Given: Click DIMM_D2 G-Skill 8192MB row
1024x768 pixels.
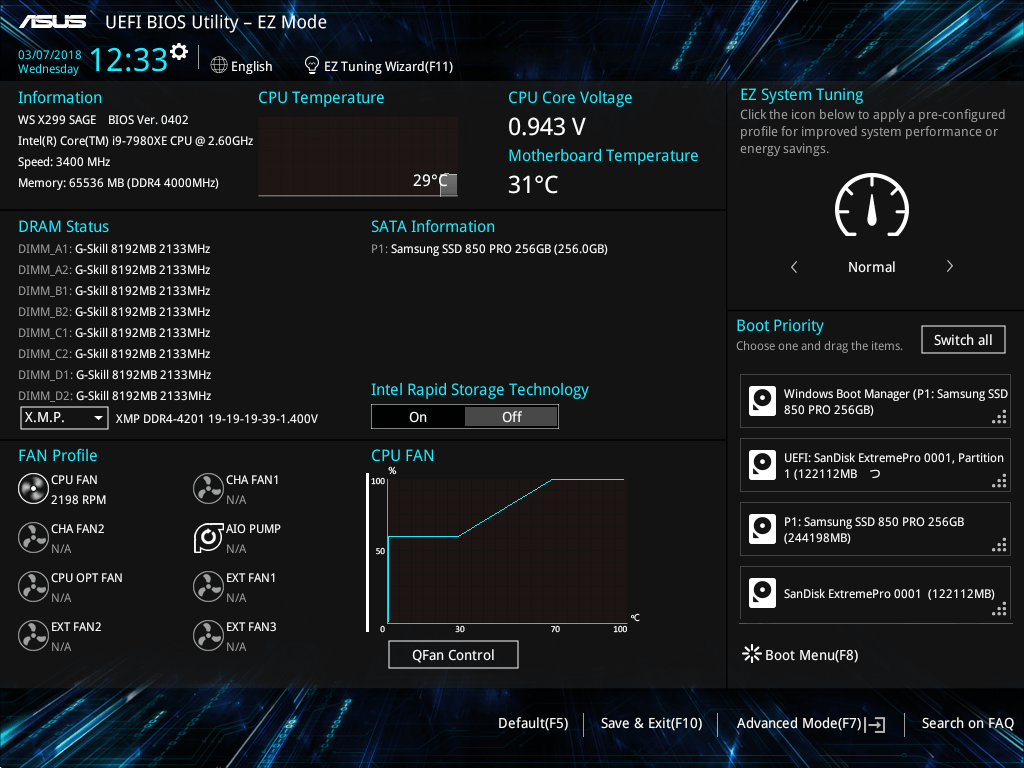Looking at the screenshot, I should (114, 395).
